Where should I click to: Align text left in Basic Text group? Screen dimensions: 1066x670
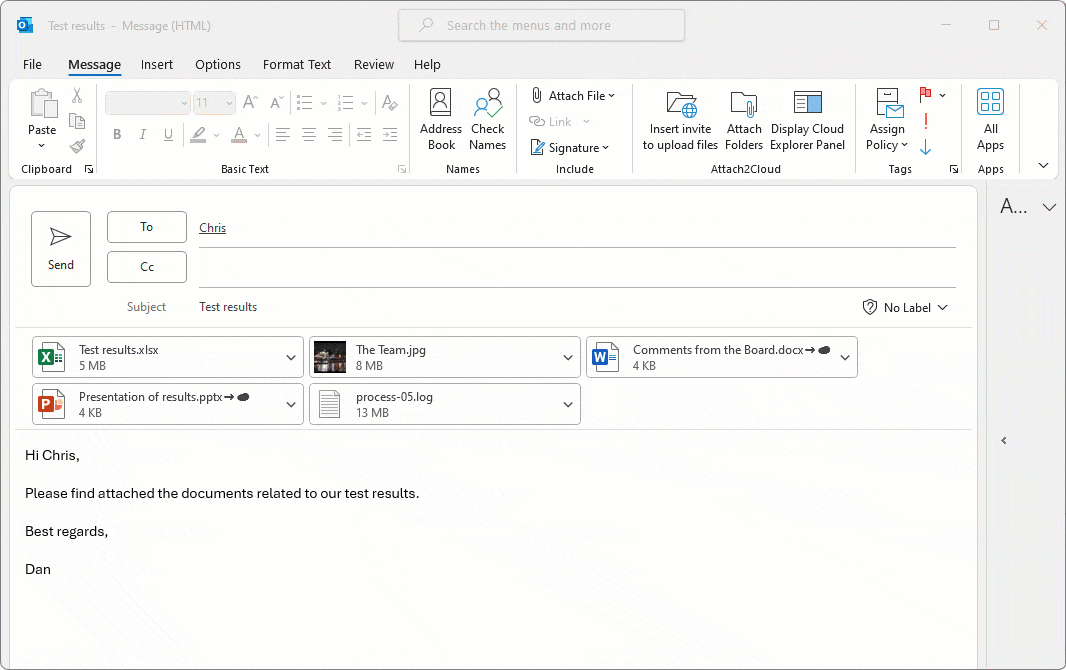pyautogui.click(x=283, y=135)
